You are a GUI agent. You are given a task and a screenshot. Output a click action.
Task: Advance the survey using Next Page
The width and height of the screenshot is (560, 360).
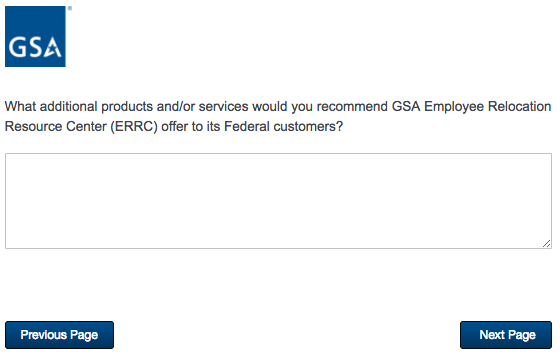tap(506, 335)
